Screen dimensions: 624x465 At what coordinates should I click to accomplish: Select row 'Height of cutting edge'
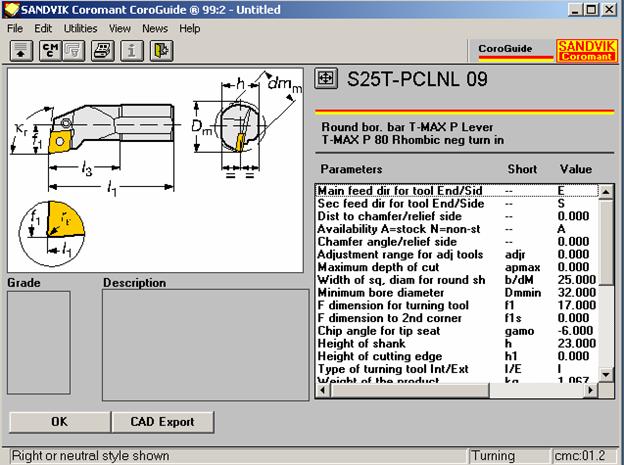tap(457, 356)
